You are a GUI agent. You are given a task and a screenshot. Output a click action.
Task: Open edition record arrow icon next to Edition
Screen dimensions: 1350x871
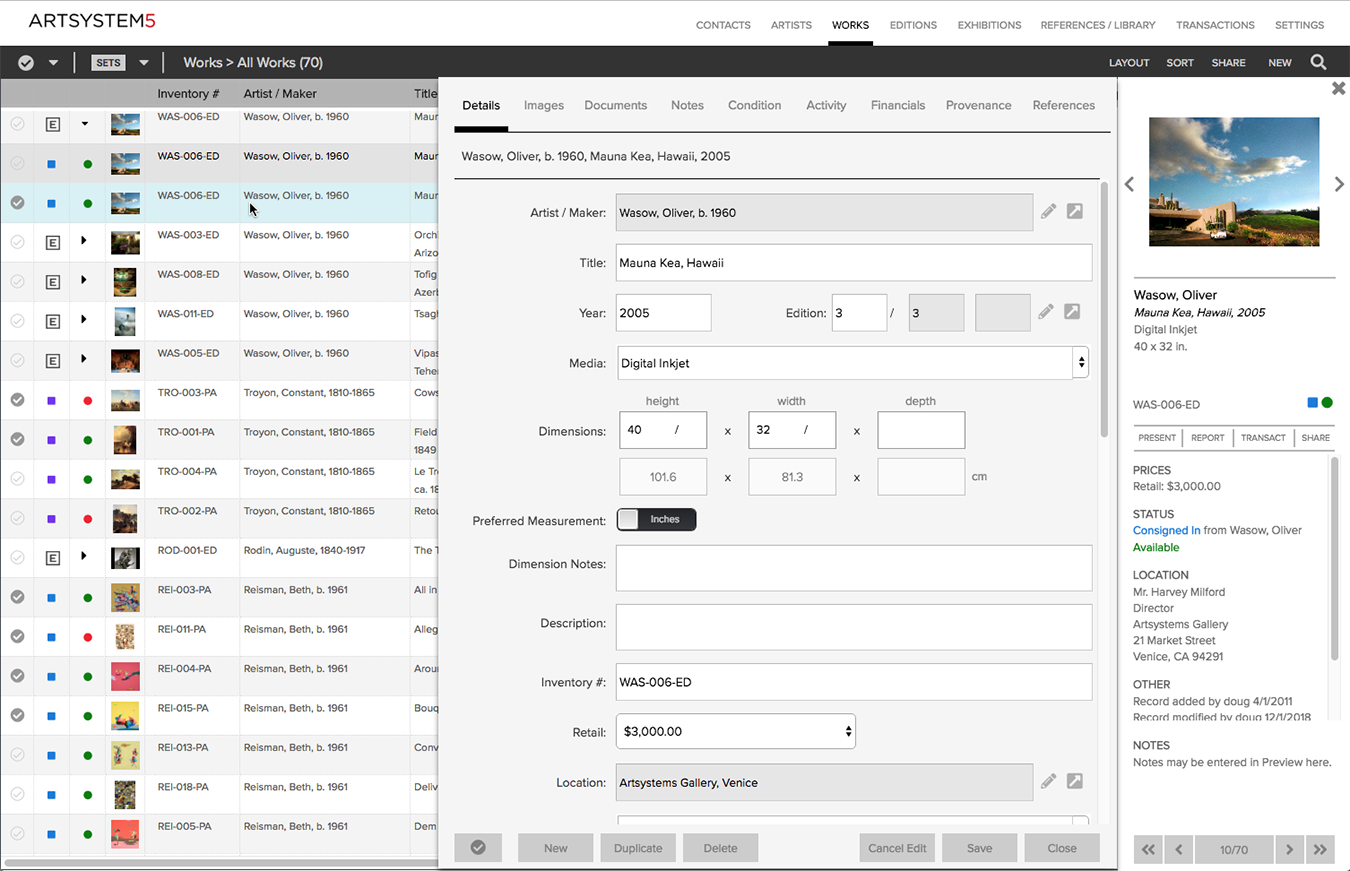(1072, 312)
